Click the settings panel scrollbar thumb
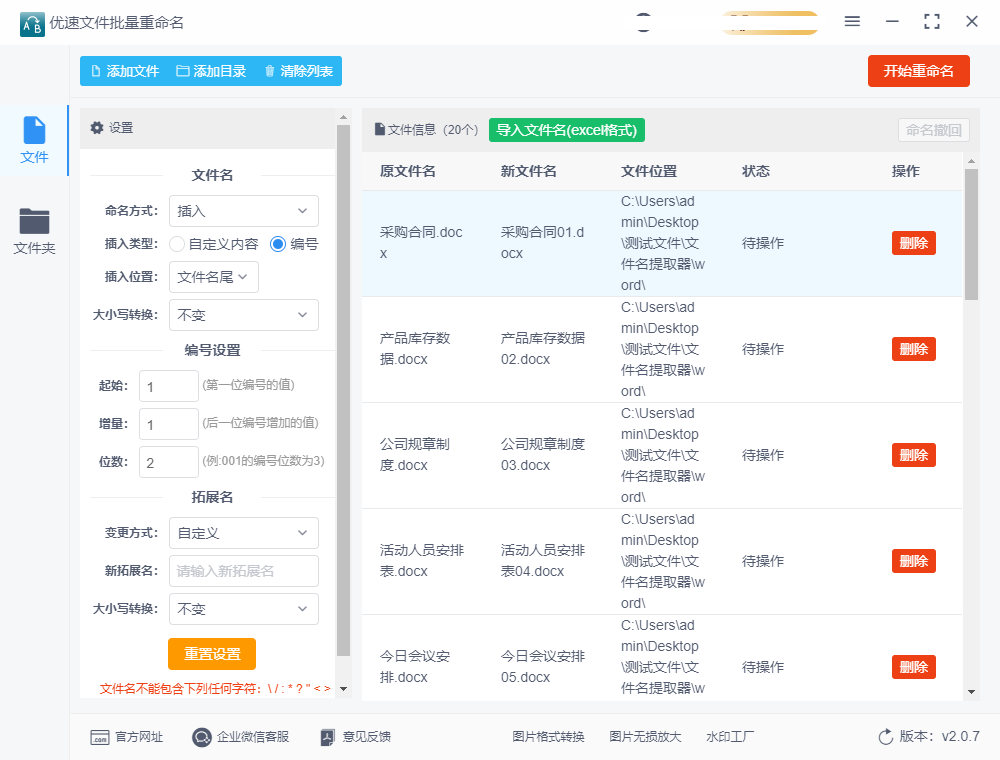Screen dimensions: 1000x760 coord(343,390)
